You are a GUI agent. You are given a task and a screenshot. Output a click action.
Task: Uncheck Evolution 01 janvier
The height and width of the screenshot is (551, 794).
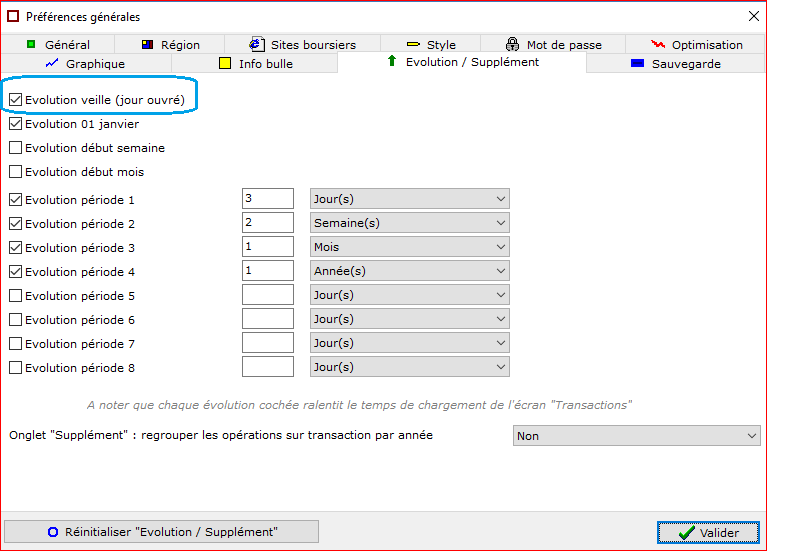16,124
